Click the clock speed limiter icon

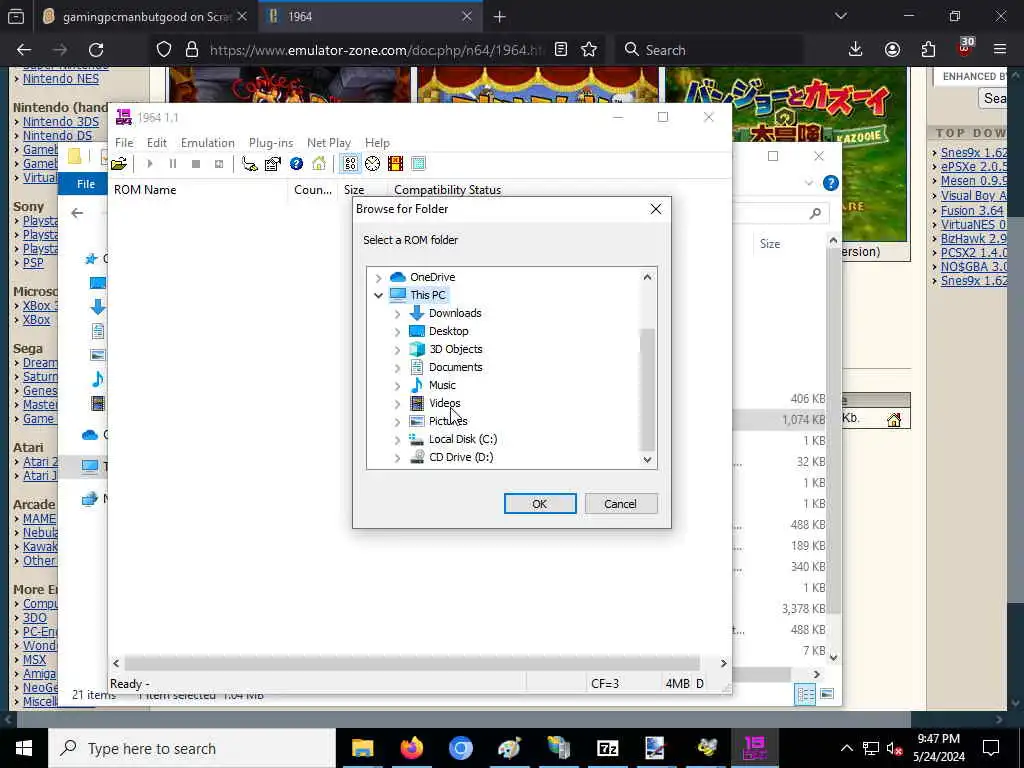click(x=372, y=164)
